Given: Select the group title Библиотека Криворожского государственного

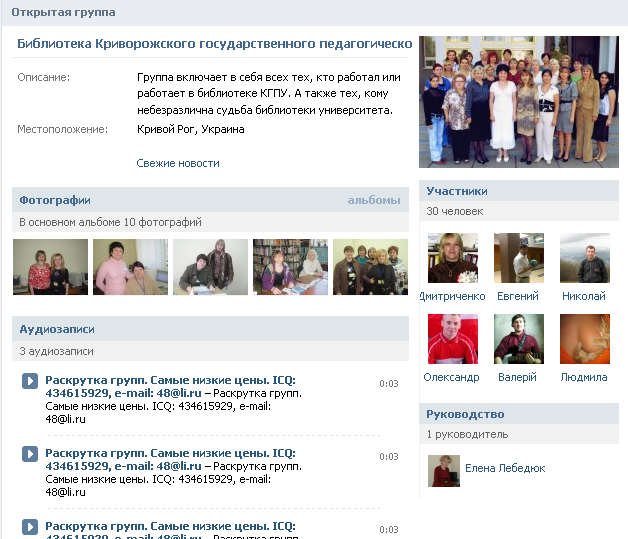Looking at the screenshot, I should click(215, 43).
